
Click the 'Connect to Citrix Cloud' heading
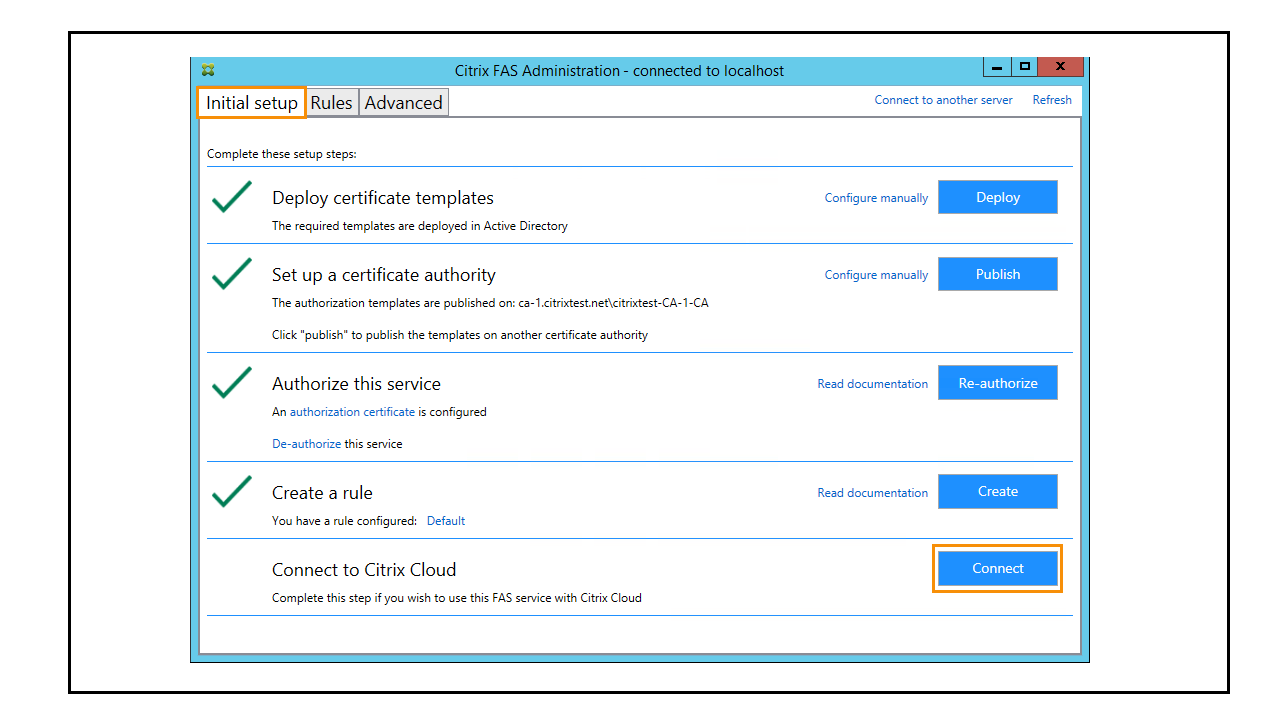click(364, 570)
